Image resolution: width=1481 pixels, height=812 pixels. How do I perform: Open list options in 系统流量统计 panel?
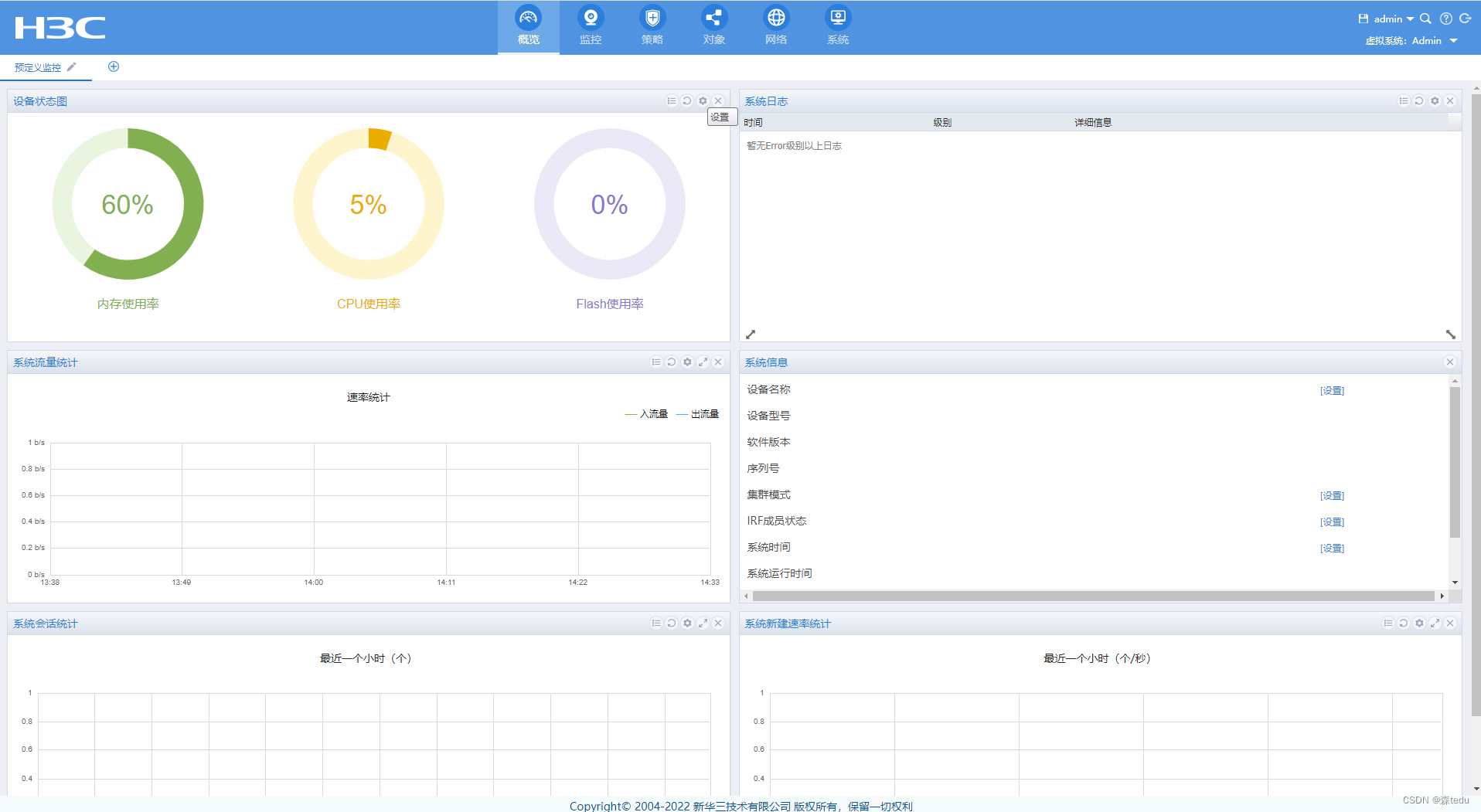(x=656, y=362)
